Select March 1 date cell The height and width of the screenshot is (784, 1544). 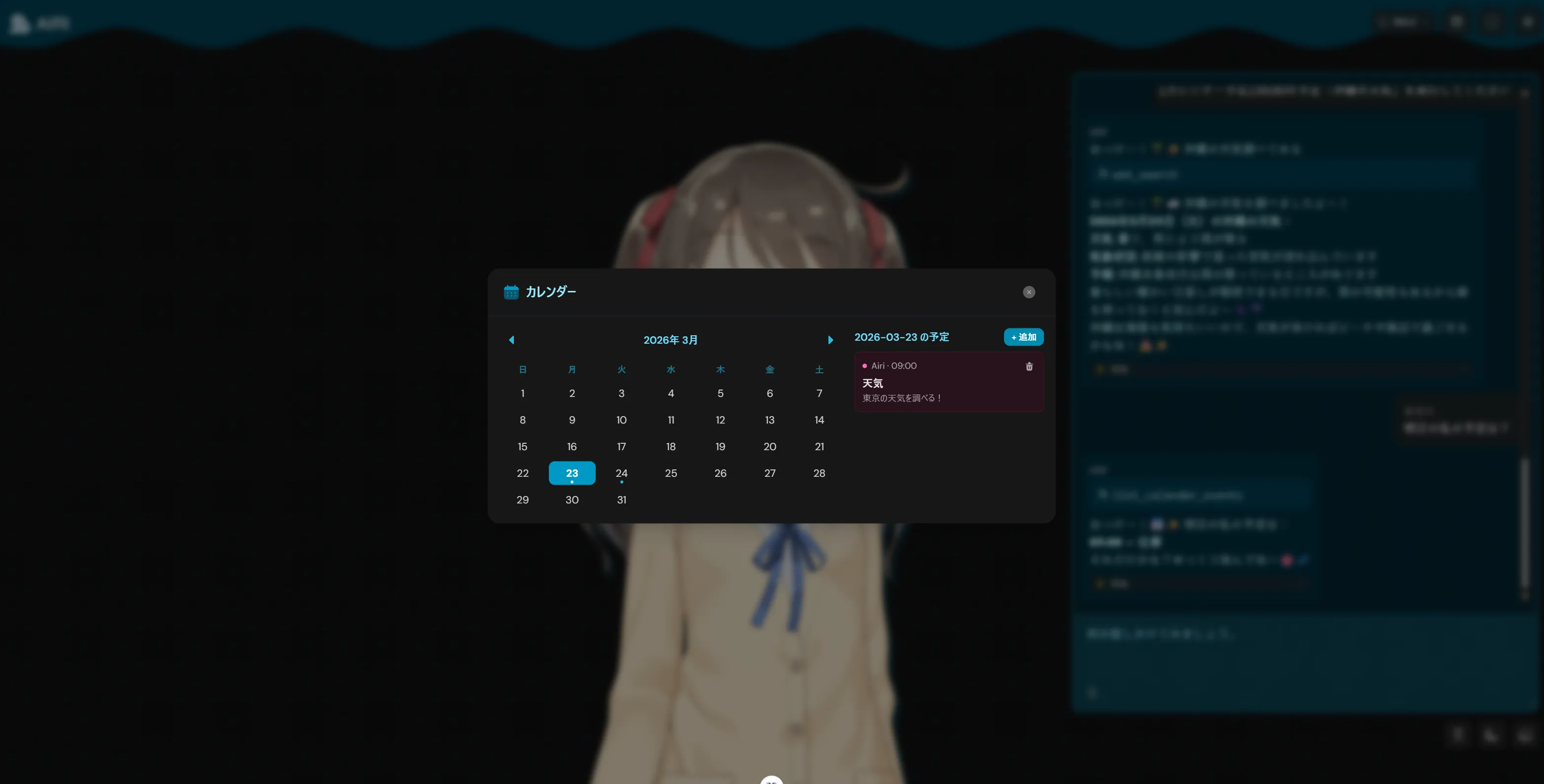522,393
